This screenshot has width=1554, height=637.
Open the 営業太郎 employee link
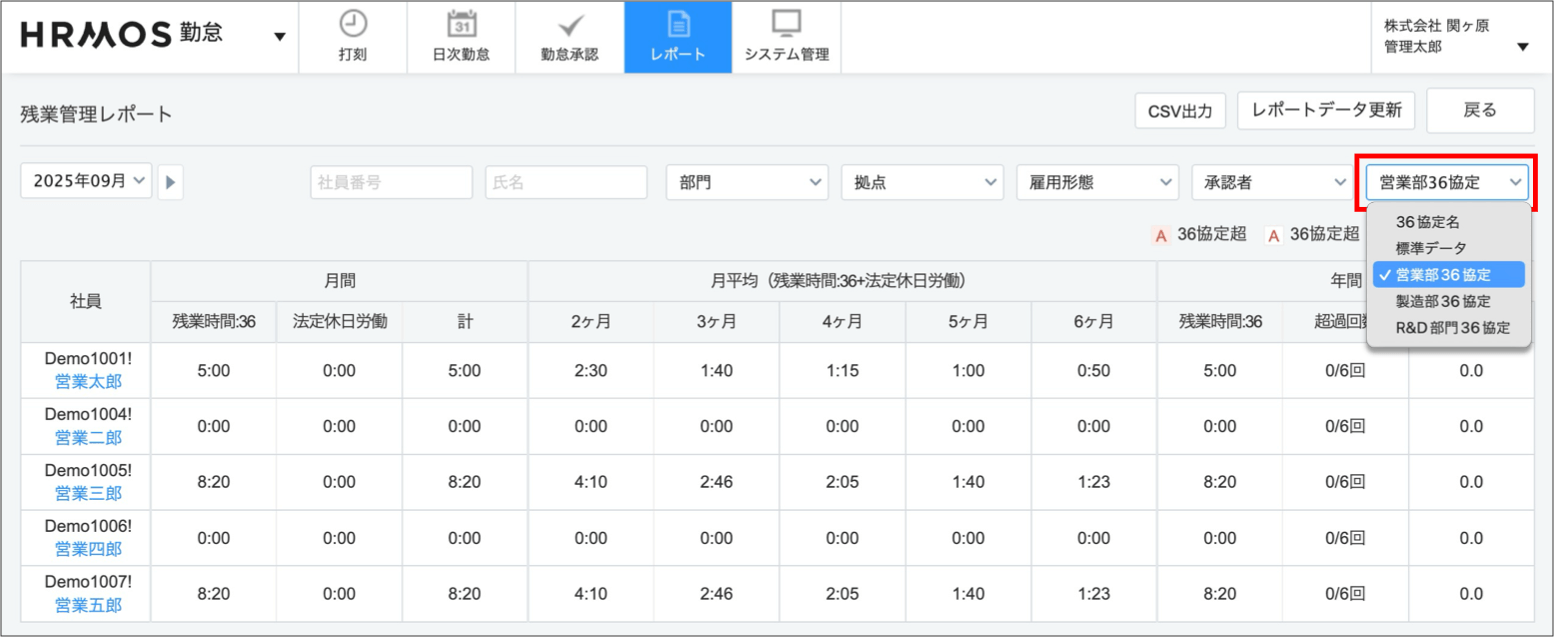pyautogui.click(x=88, y=382)
